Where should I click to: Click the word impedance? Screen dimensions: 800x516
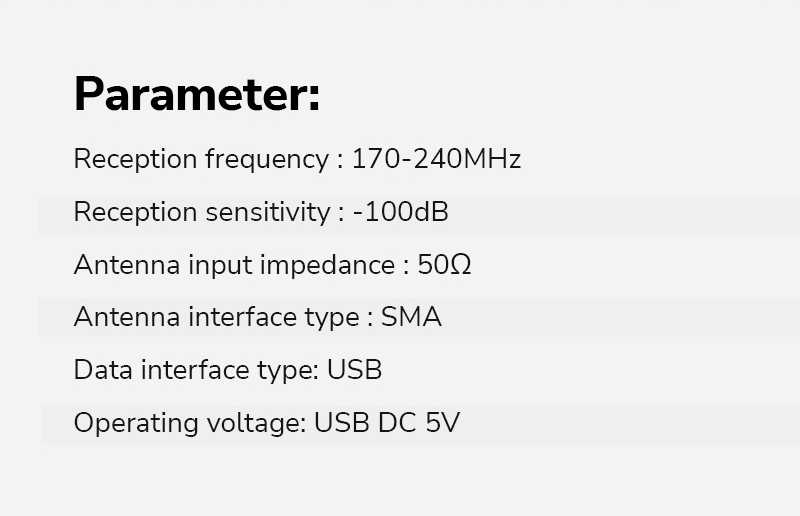click(328, 265)
